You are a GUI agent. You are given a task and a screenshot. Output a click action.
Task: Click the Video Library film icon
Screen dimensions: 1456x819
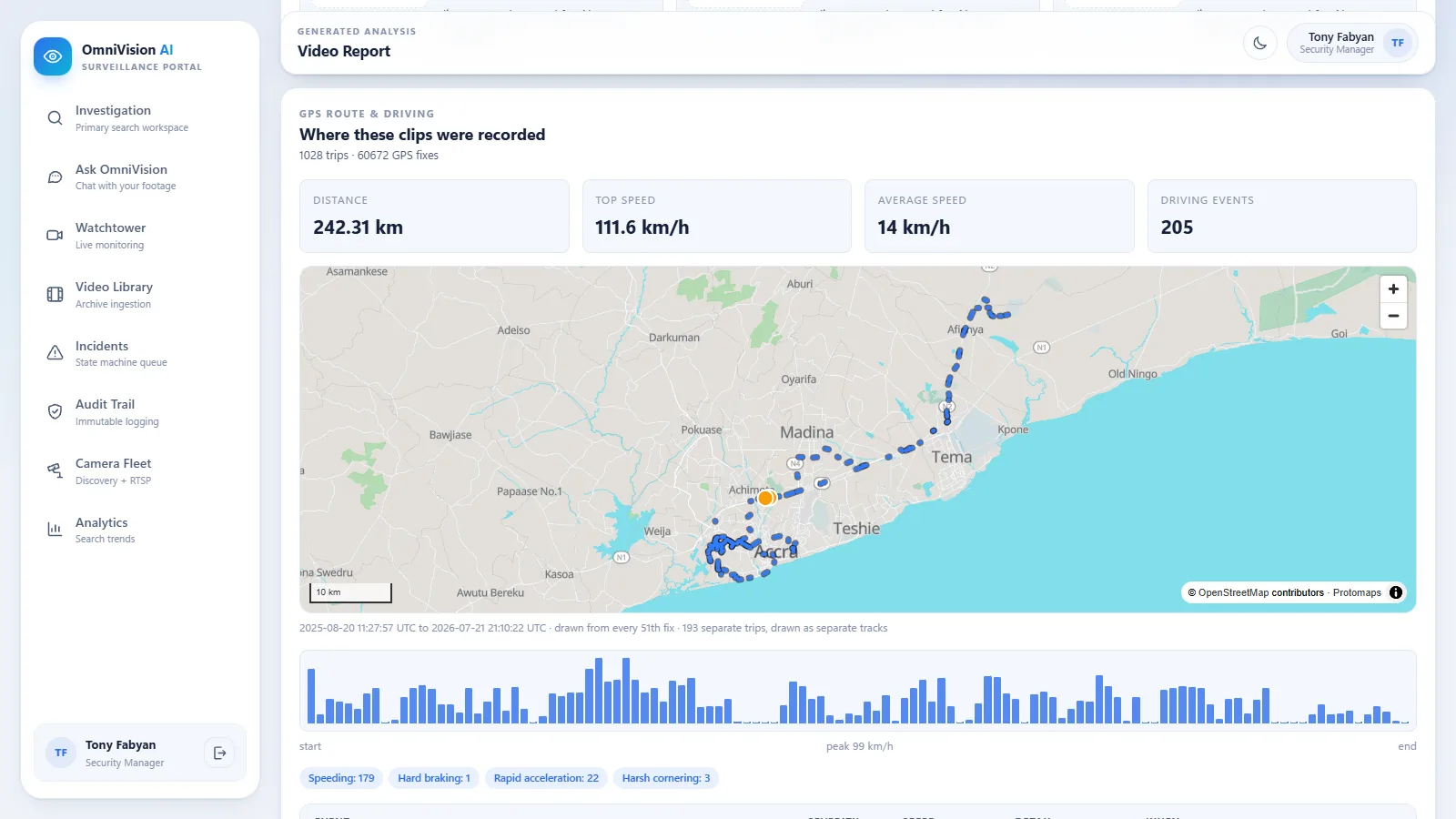pos(55,294)
